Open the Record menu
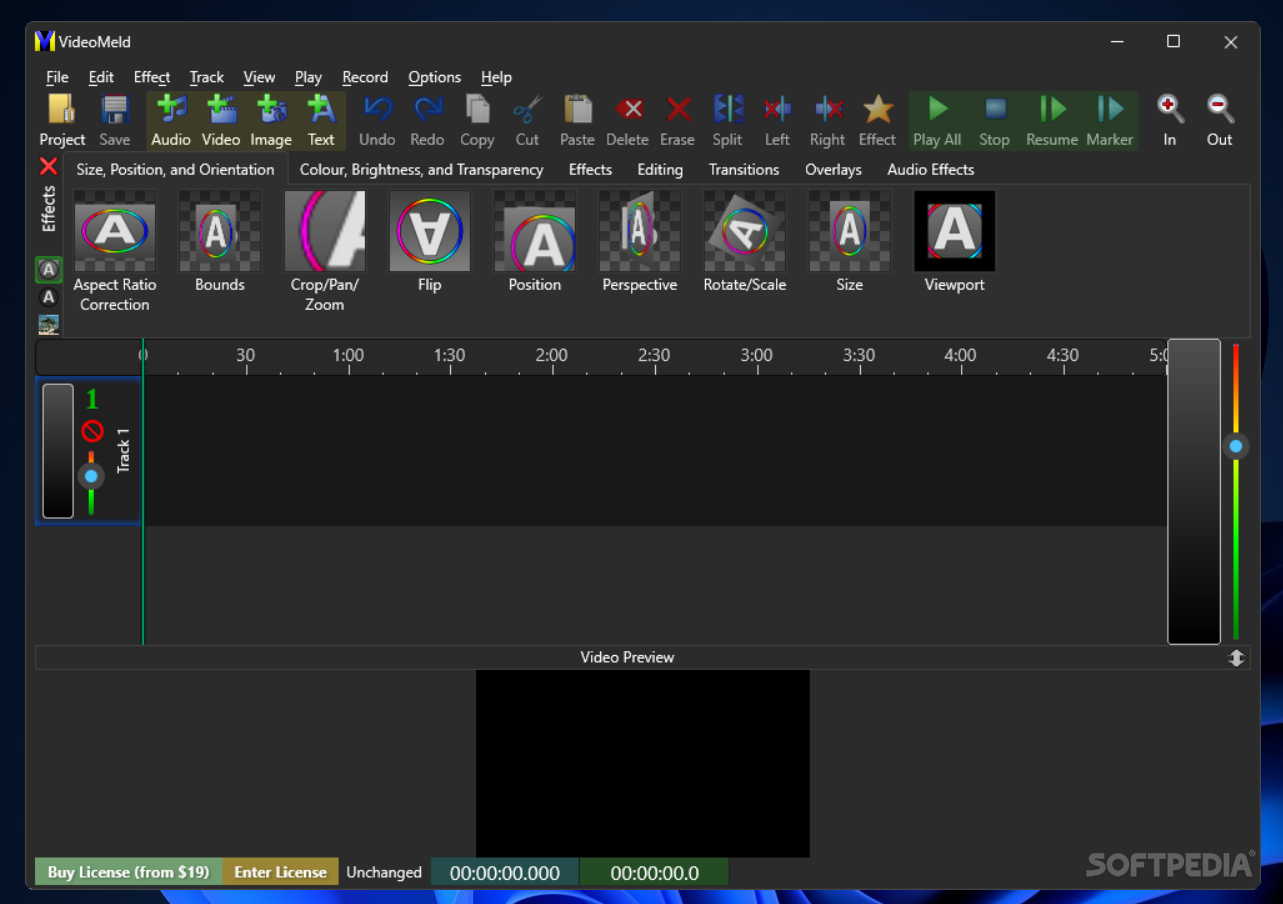 pyautogui.click(x=365, y=77)
